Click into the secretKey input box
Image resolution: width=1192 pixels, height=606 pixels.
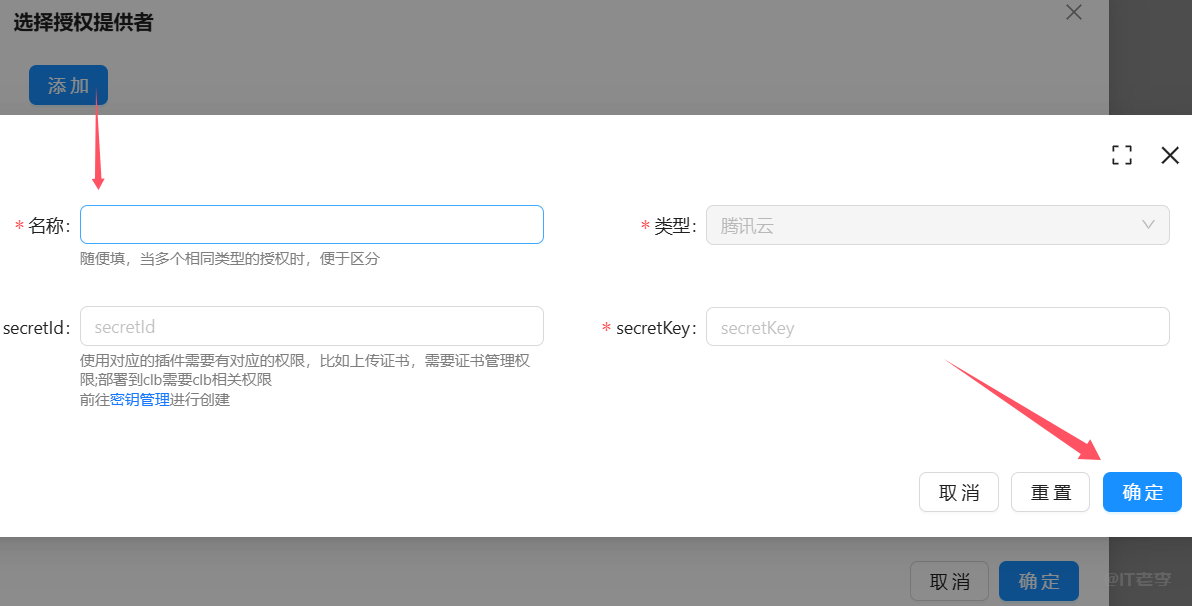[x=937, y=327]
